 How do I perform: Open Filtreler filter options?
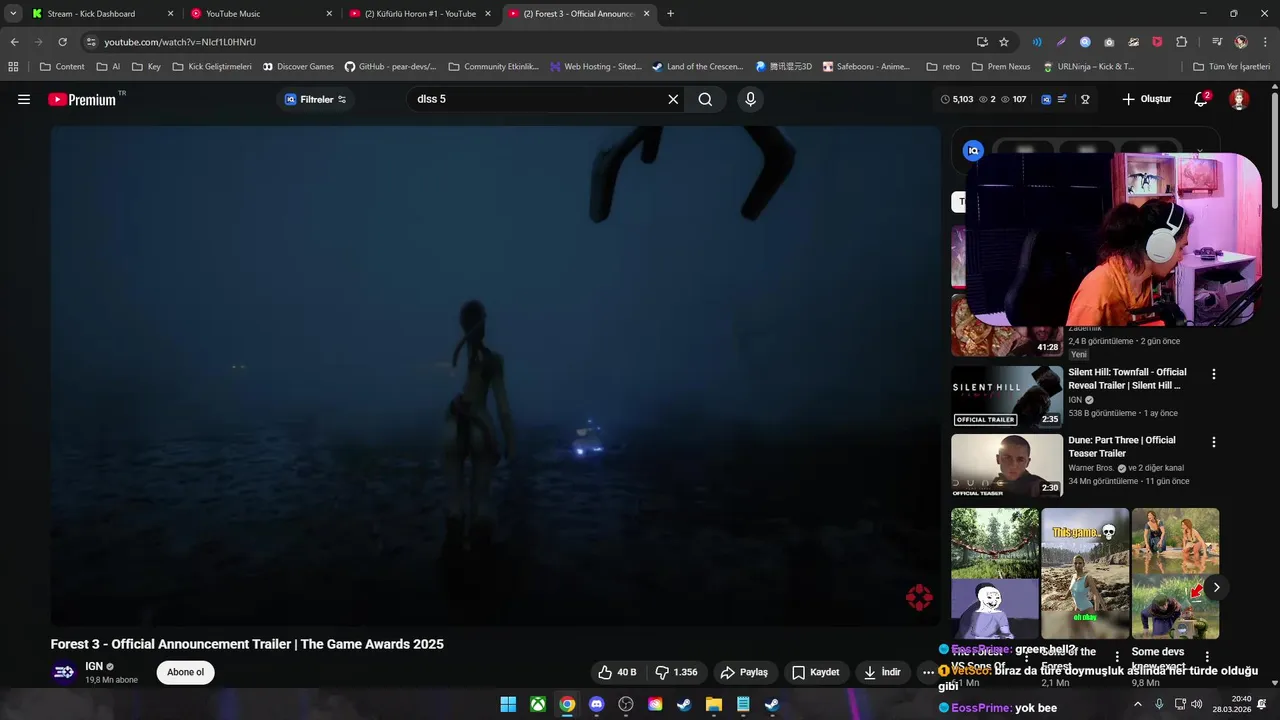[315, 99]
